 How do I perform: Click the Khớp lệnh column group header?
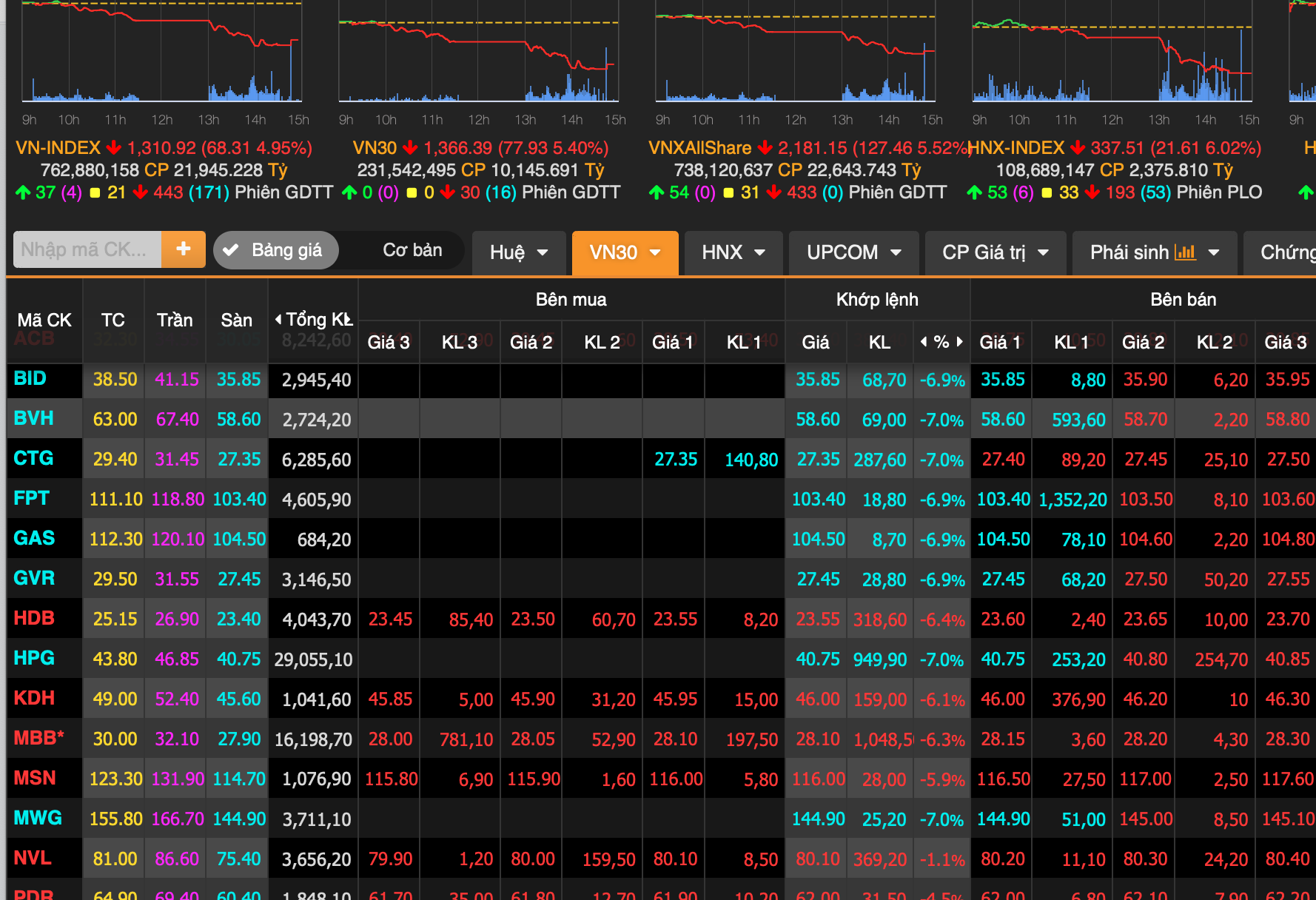pos(877,300)
